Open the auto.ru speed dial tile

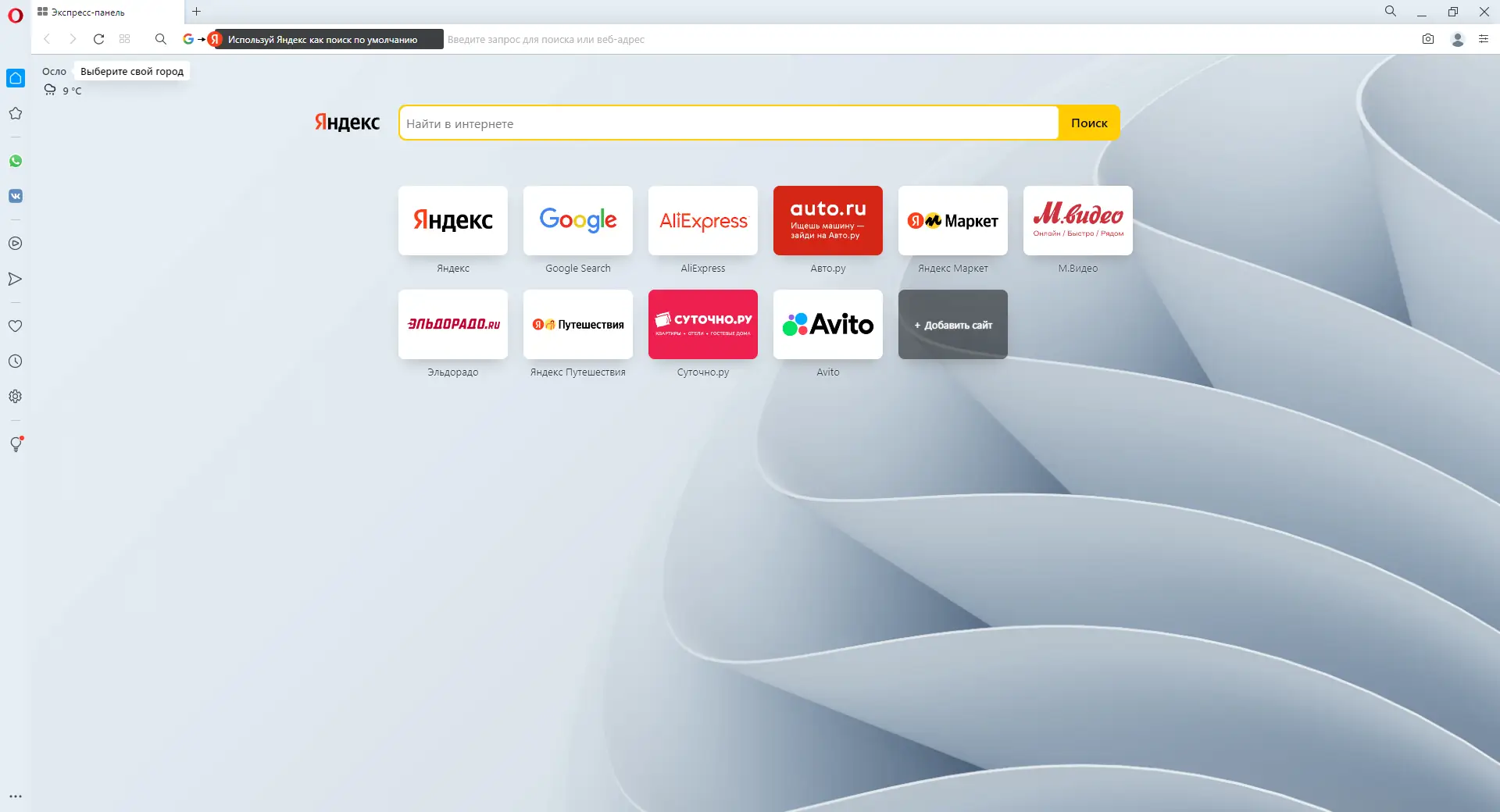[x=828, y=220]
